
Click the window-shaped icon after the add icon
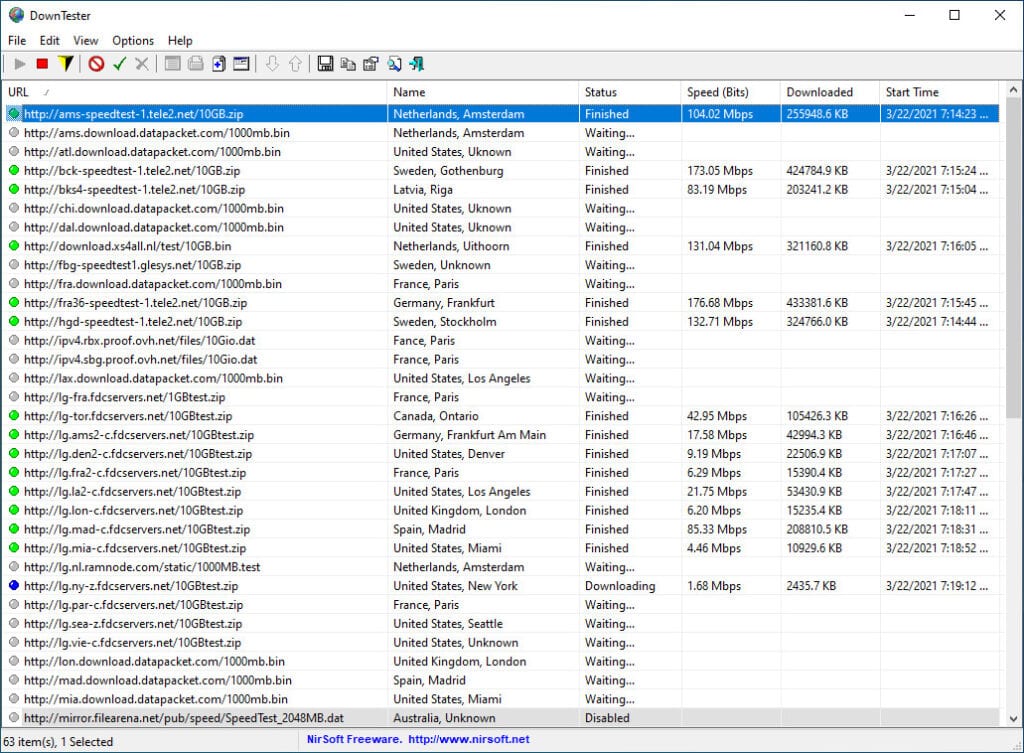pos(241,64)
